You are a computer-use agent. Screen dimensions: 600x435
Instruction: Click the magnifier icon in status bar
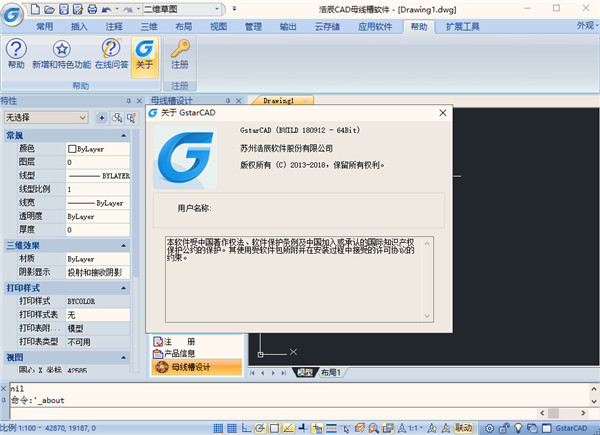pyautogui.click(x=373, y=428)
